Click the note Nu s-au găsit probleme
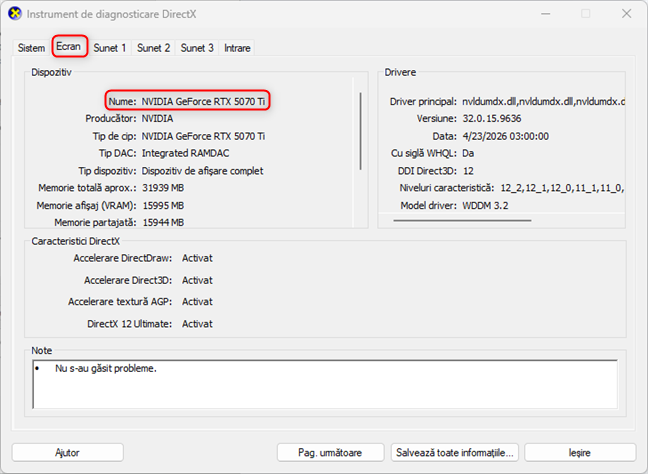648x474 pixels. 106,368
